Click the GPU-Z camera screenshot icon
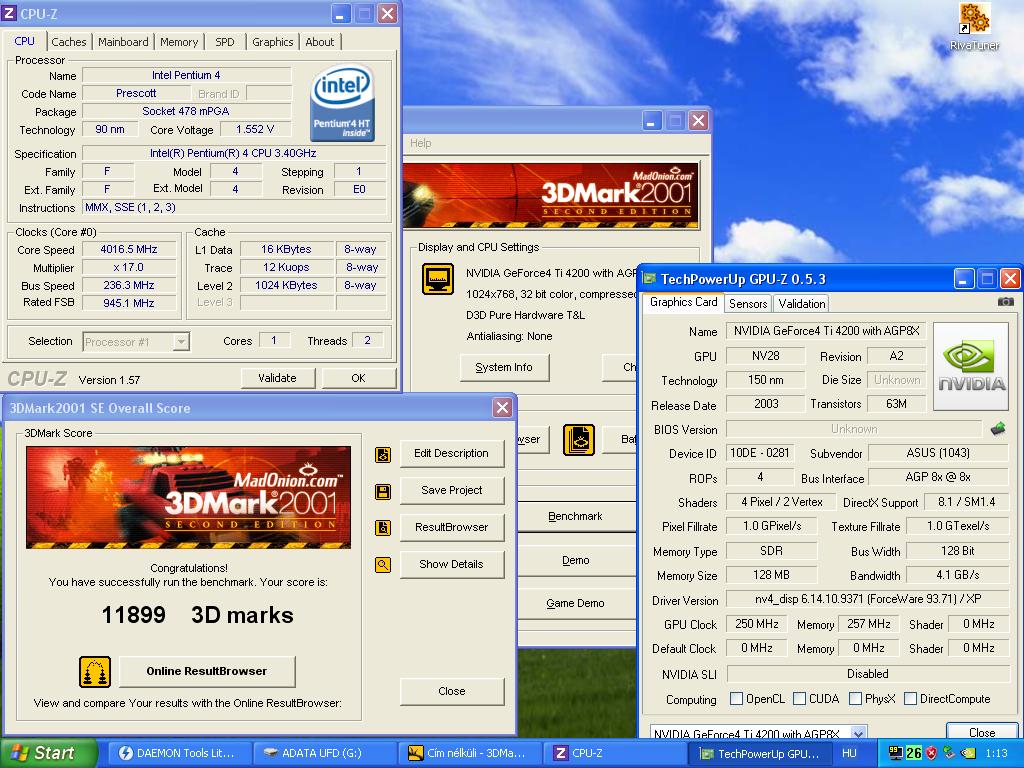 (x=1005, y=302)
